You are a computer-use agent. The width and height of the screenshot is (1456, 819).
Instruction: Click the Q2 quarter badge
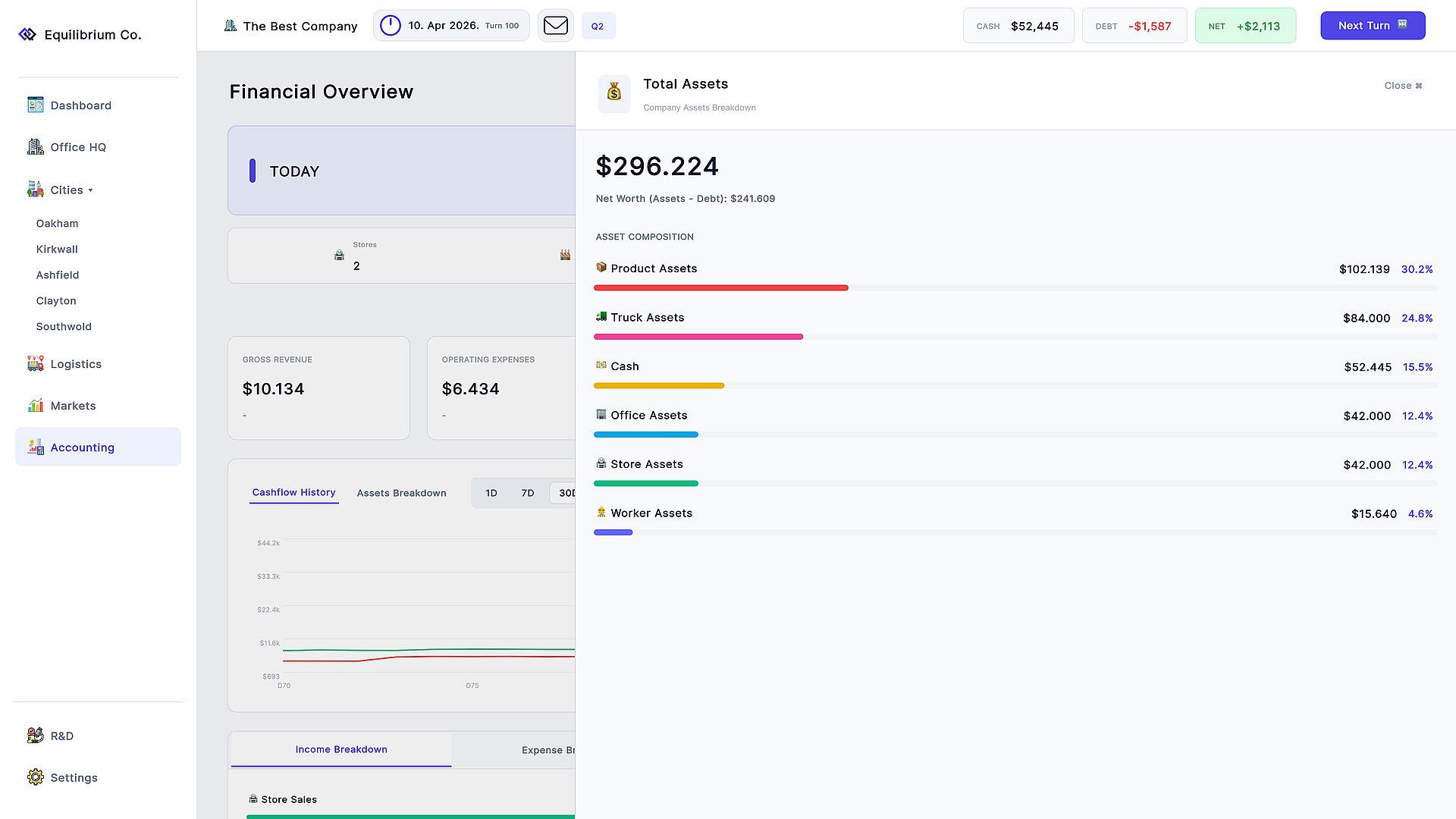[598, 26]
